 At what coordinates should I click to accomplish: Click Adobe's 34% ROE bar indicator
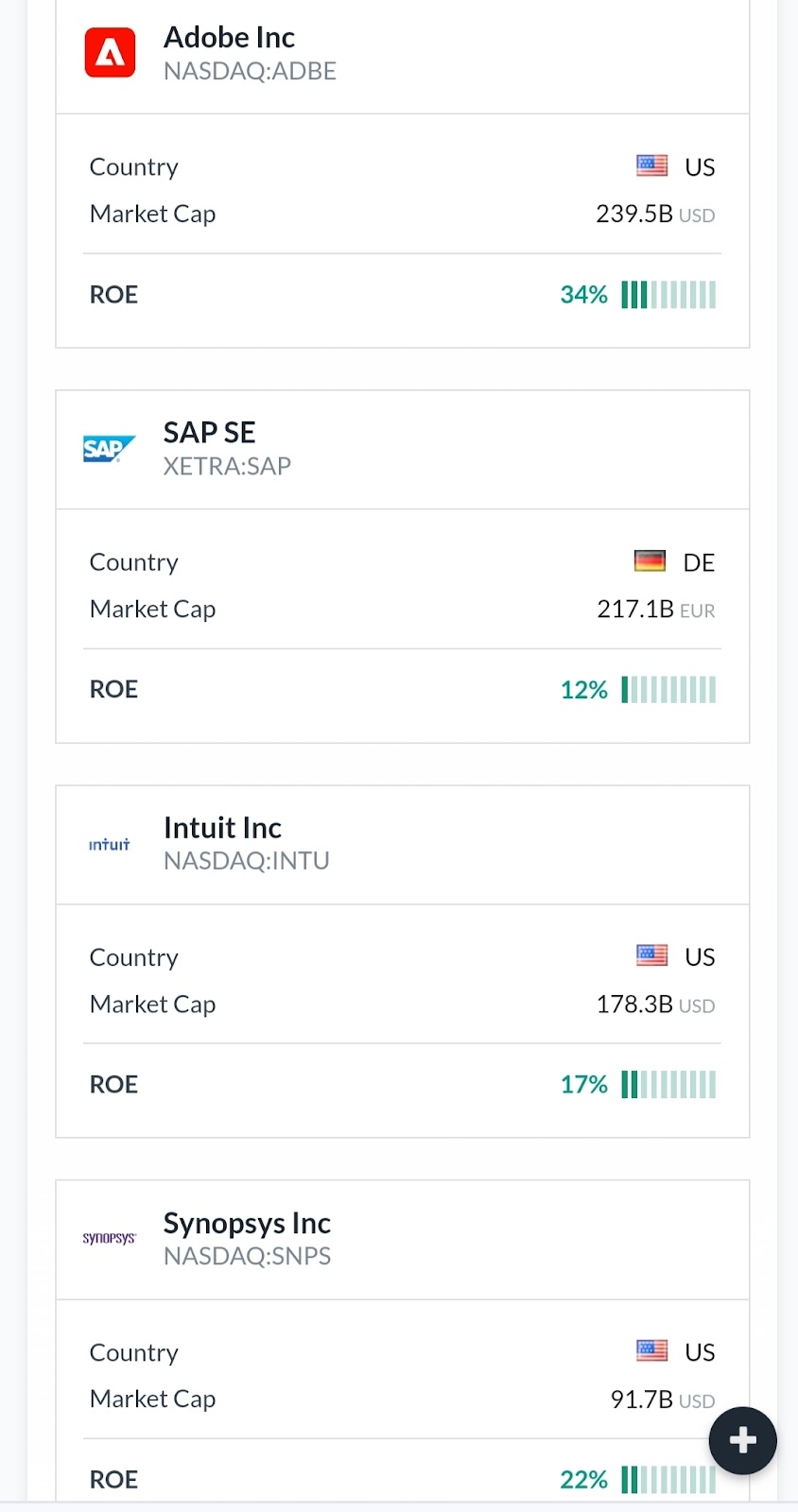tap(668, 295)
